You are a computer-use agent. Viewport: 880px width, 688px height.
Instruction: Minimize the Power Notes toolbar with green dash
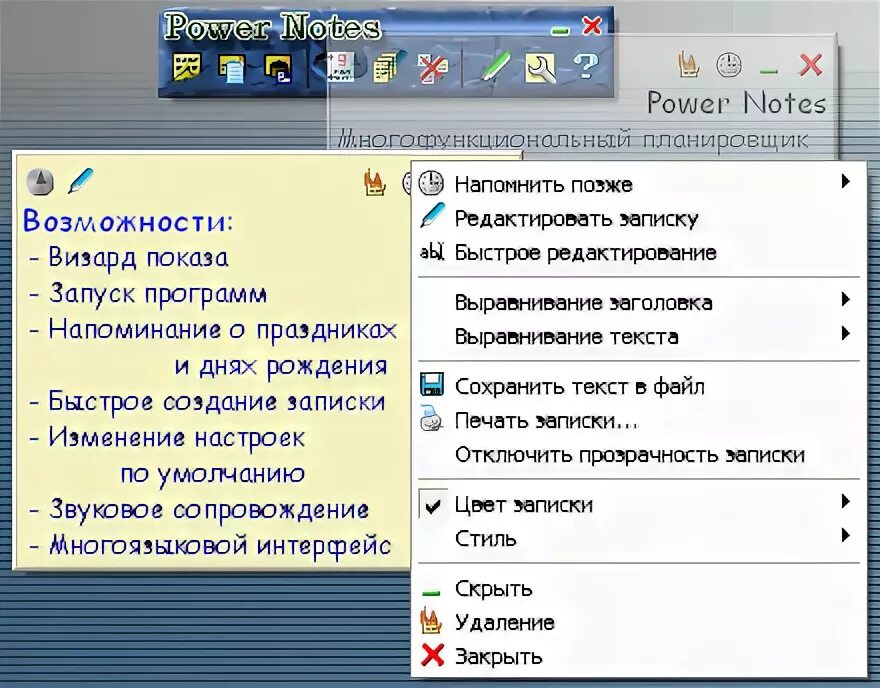point(560,31)
